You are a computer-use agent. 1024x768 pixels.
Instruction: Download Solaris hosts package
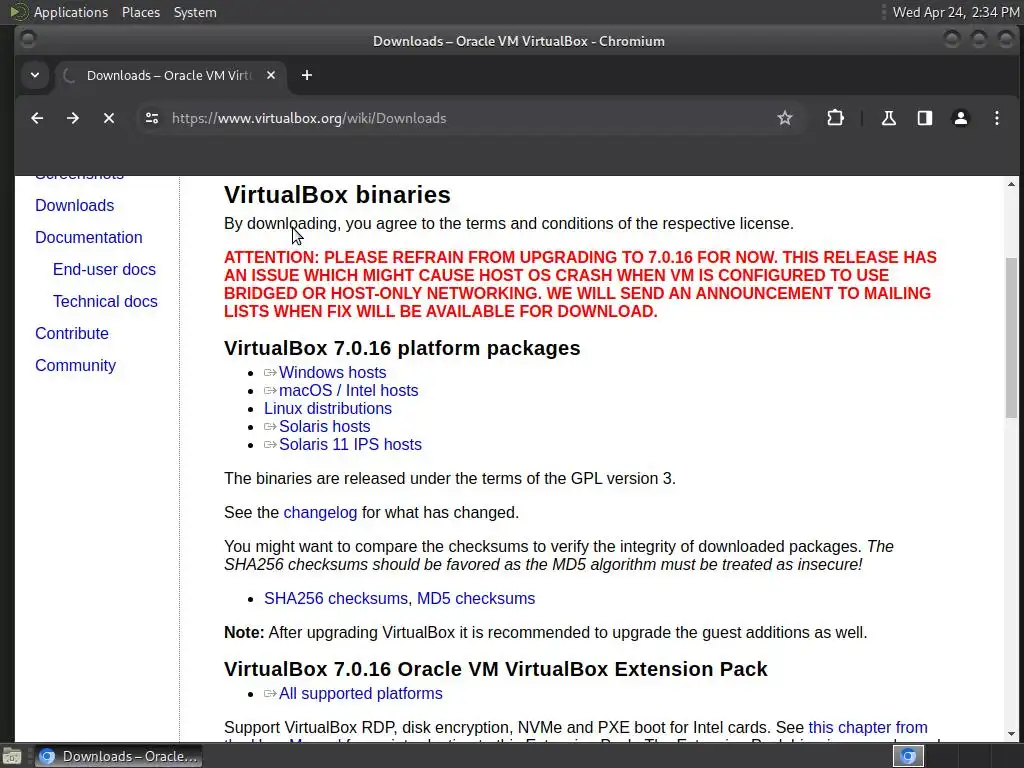[325, 426]
